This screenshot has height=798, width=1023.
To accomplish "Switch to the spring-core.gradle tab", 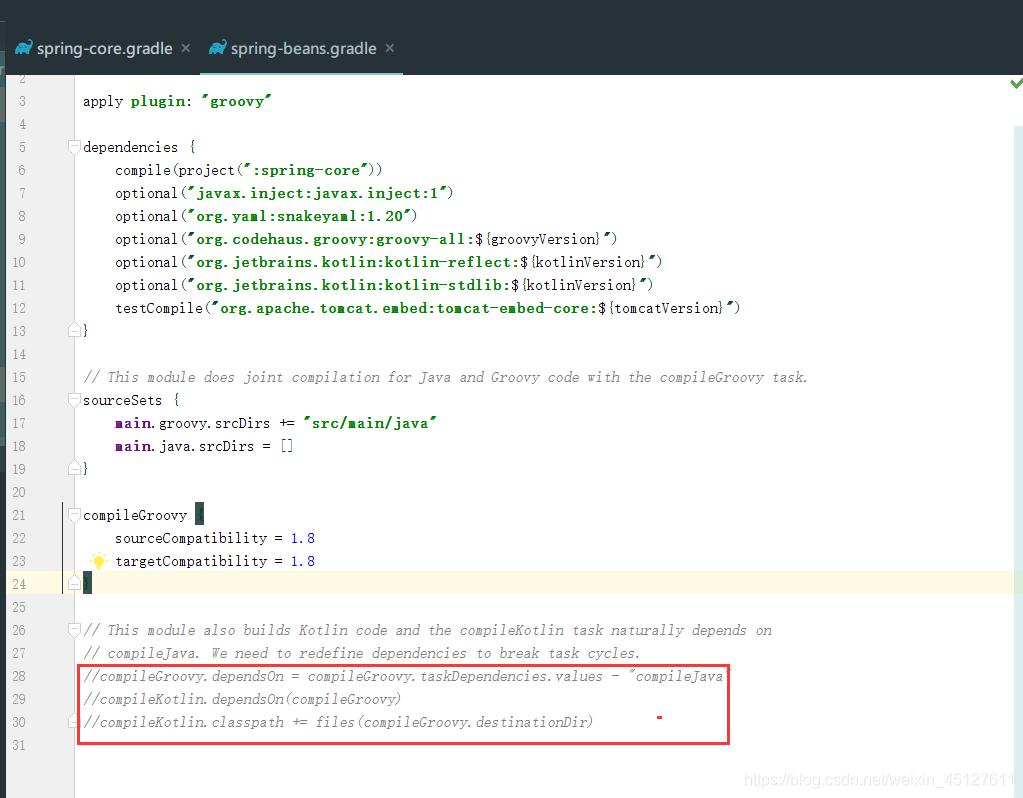I will tap(104, 49).
